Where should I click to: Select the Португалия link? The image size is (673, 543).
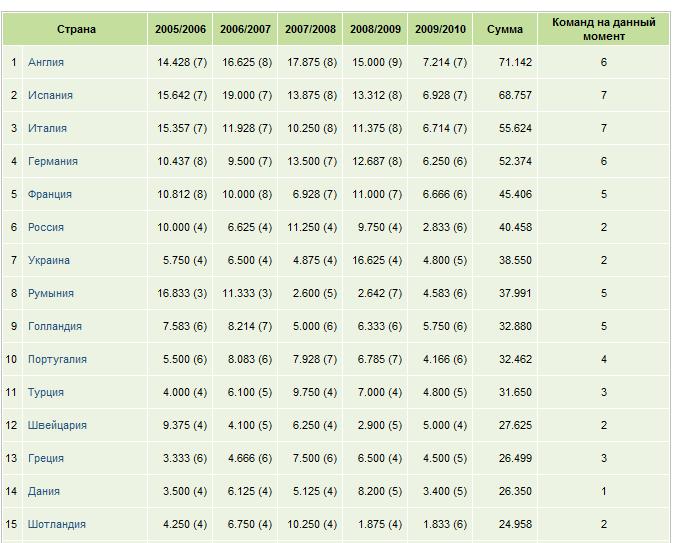[57, 359]
